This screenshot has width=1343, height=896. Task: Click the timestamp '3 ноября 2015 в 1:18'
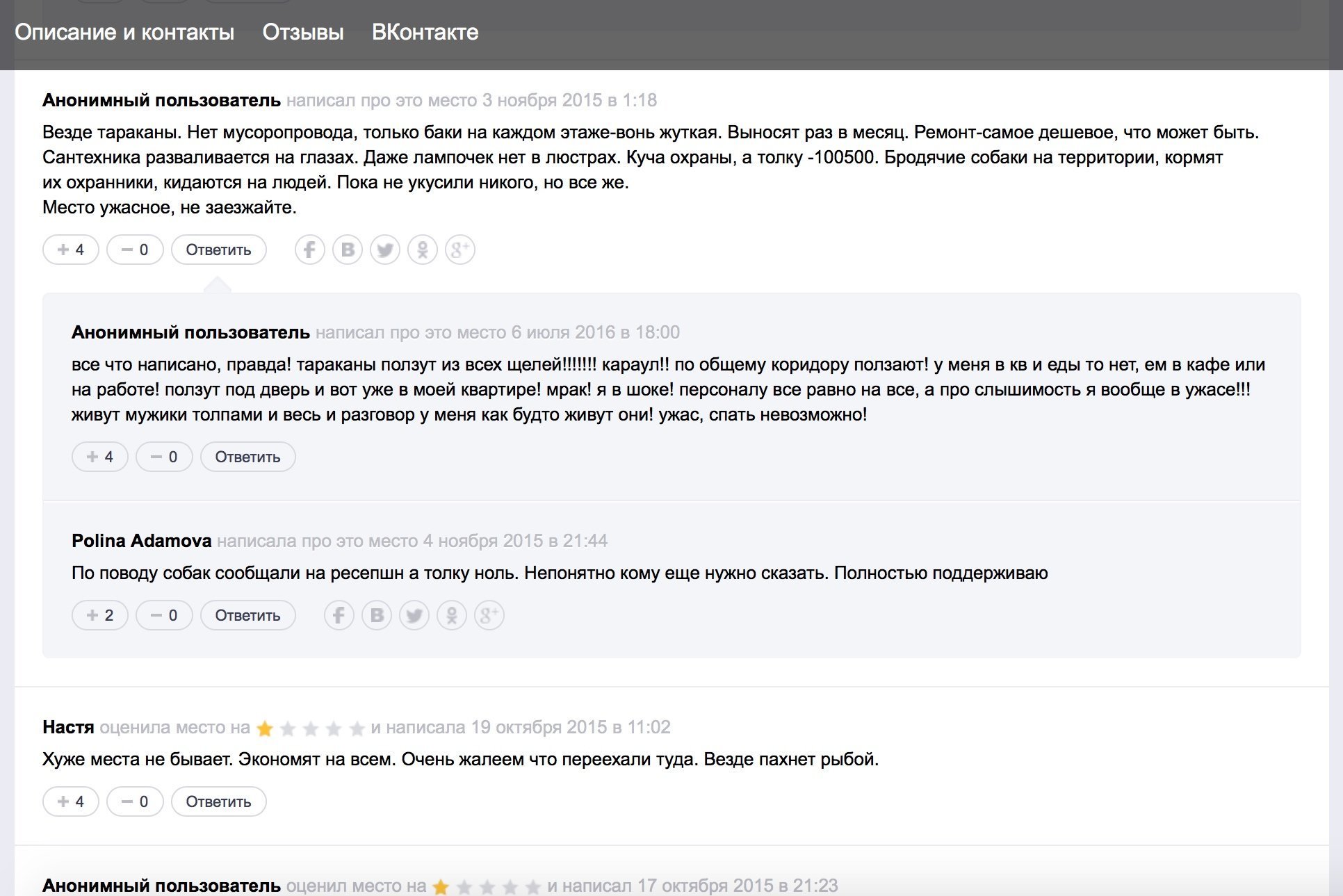[x=570, y=100]
